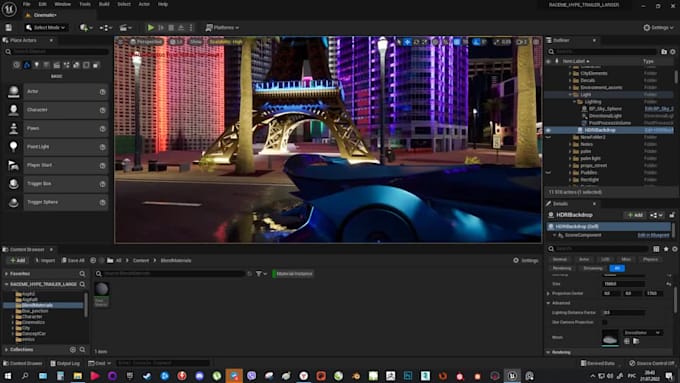Image resolution: width=680 pixels, height=383 pixels.
Task: Open the Mesh asset dropdown in Details
Action: click(x=642, y=333)
